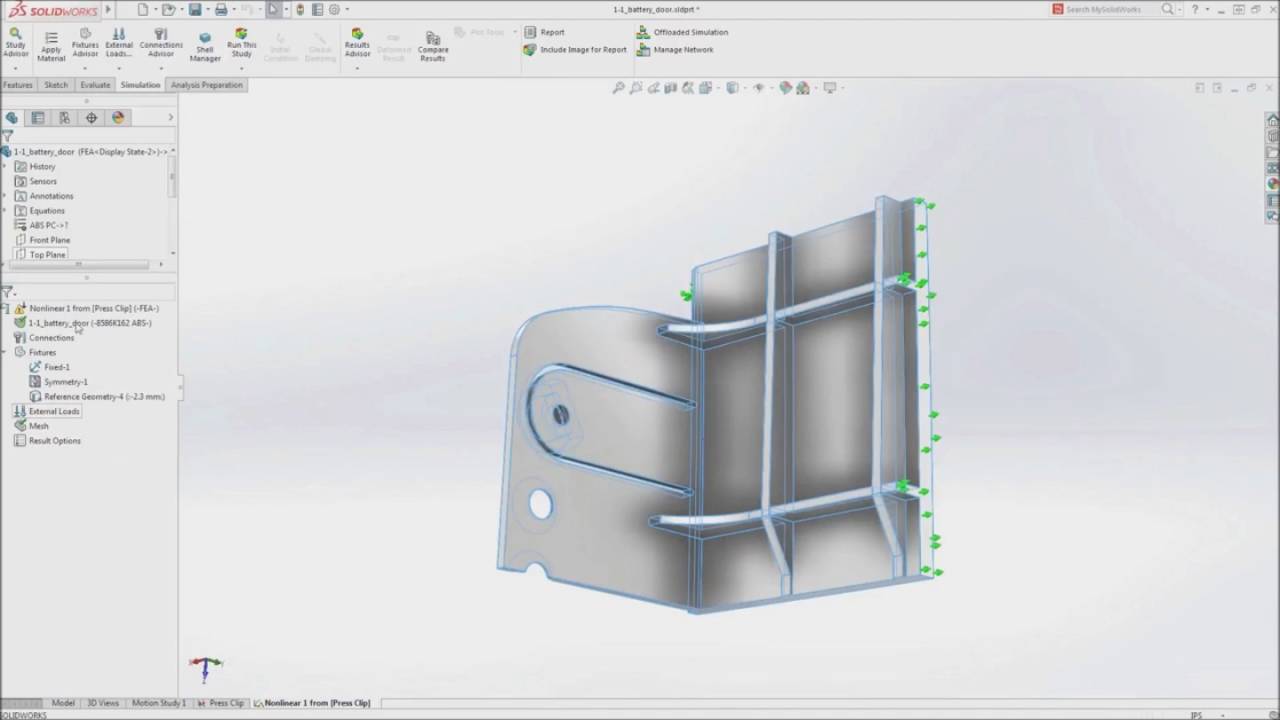The width and height of the screenshot is (1280, 720).
Task: Select the Fixed-1 fixture
Action: (49, 367)
